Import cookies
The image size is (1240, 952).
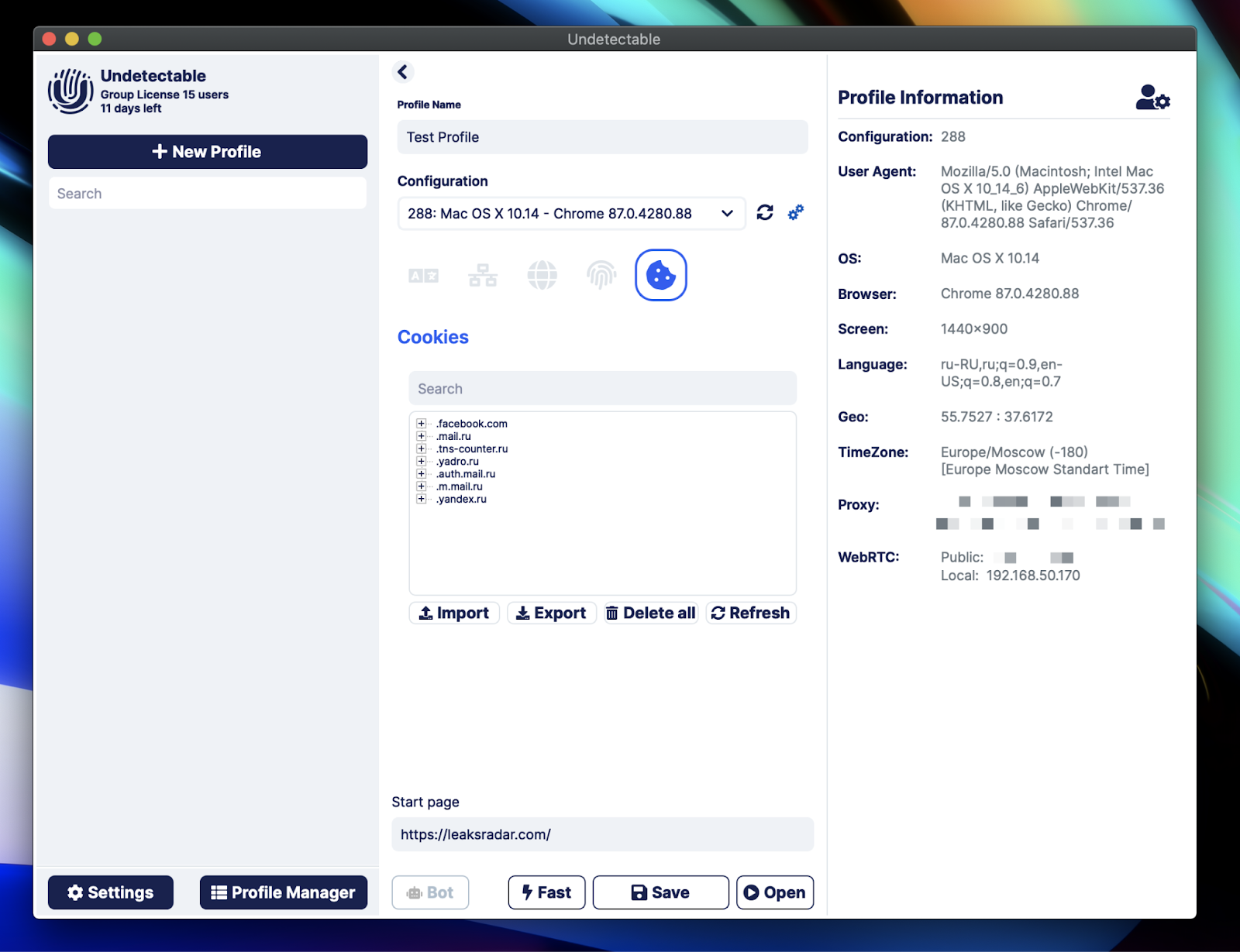click(x=454, y=613)
